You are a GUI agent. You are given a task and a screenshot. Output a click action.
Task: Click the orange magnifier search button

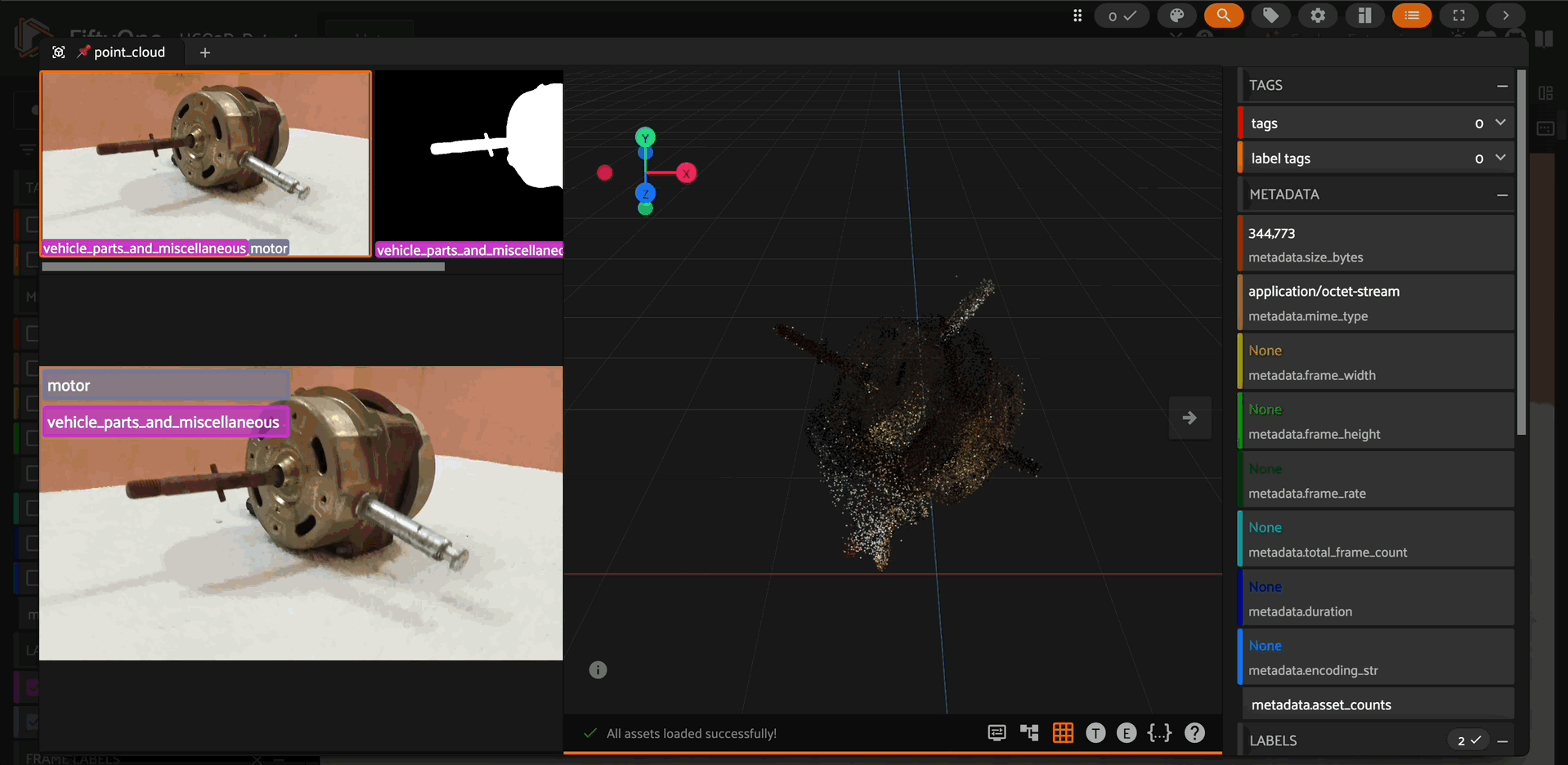pyautogui.click(x=1223, y=16)
